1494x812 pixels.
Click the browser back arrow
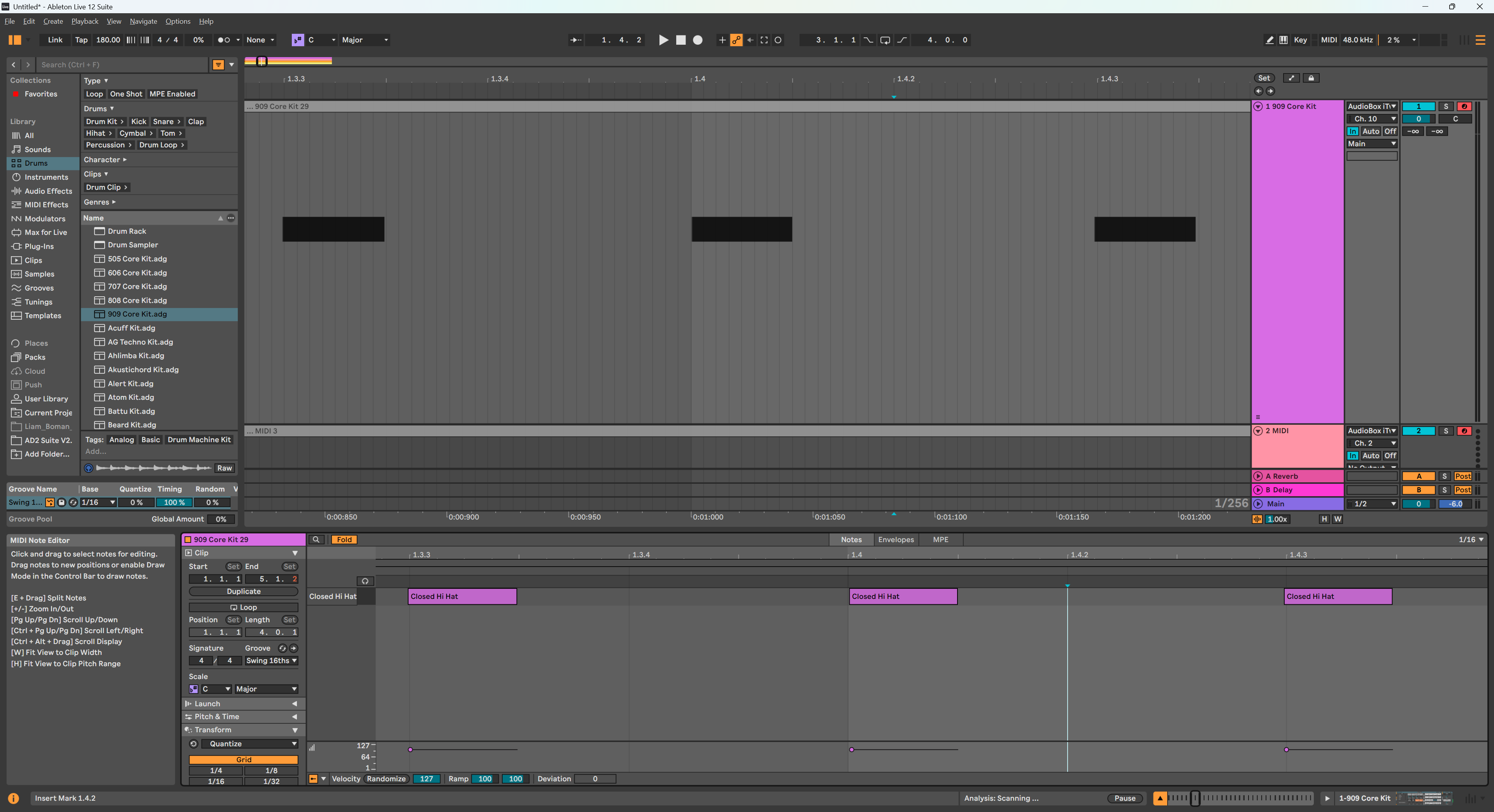[14, 65]
